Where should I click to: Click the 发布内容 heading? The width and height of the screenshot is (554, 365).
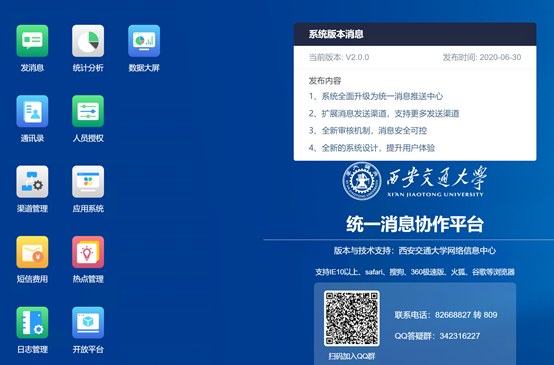[x=325, y=81]
